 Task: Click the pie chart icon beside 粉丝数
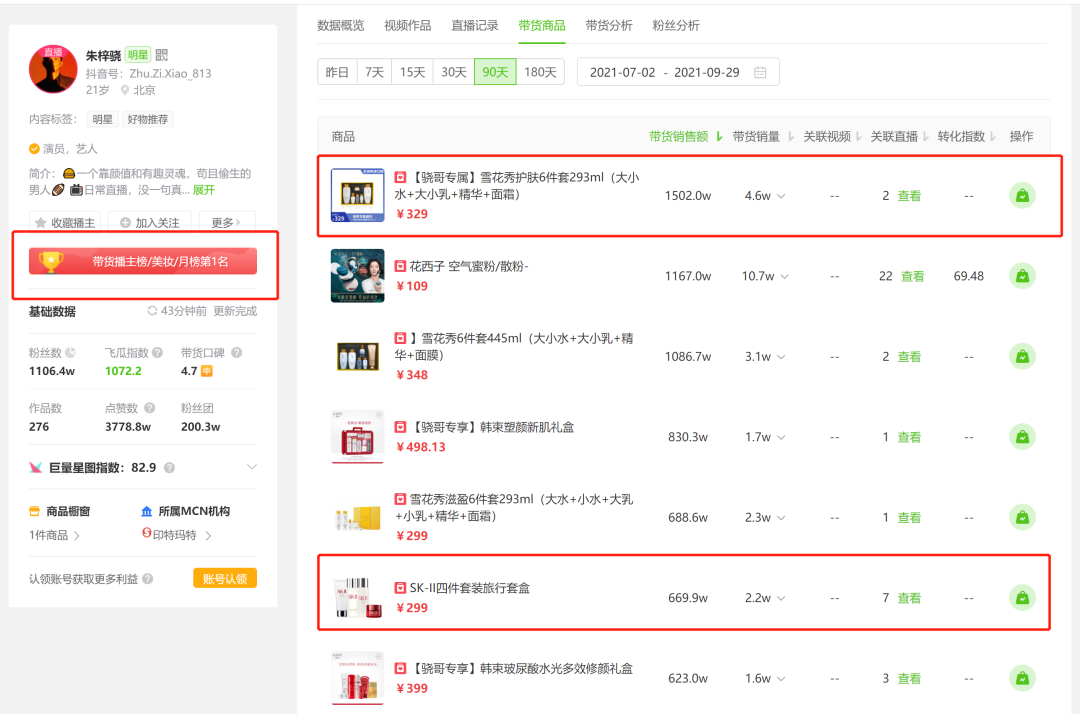(x=70, y=353)
